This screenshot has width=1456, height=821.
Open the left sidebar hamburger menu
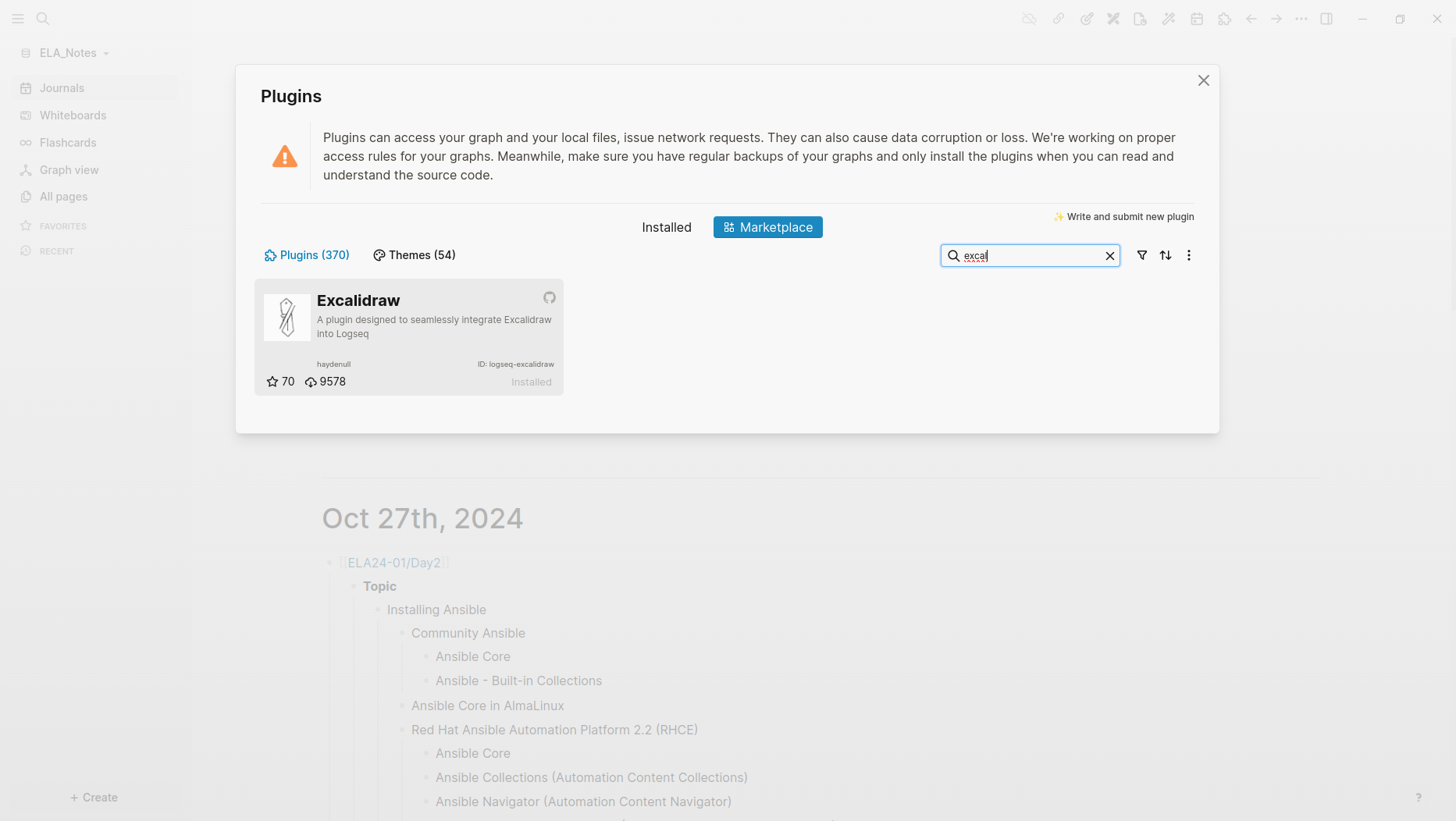[18, 19]
